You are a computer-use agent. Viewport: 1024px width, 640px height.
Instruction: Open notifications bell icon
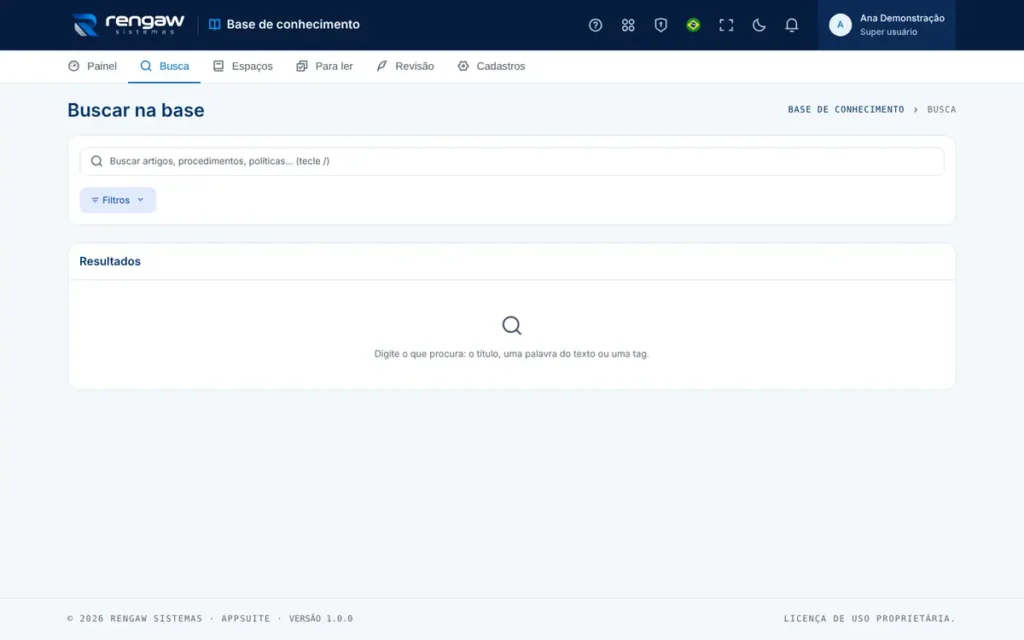[791, 25]
